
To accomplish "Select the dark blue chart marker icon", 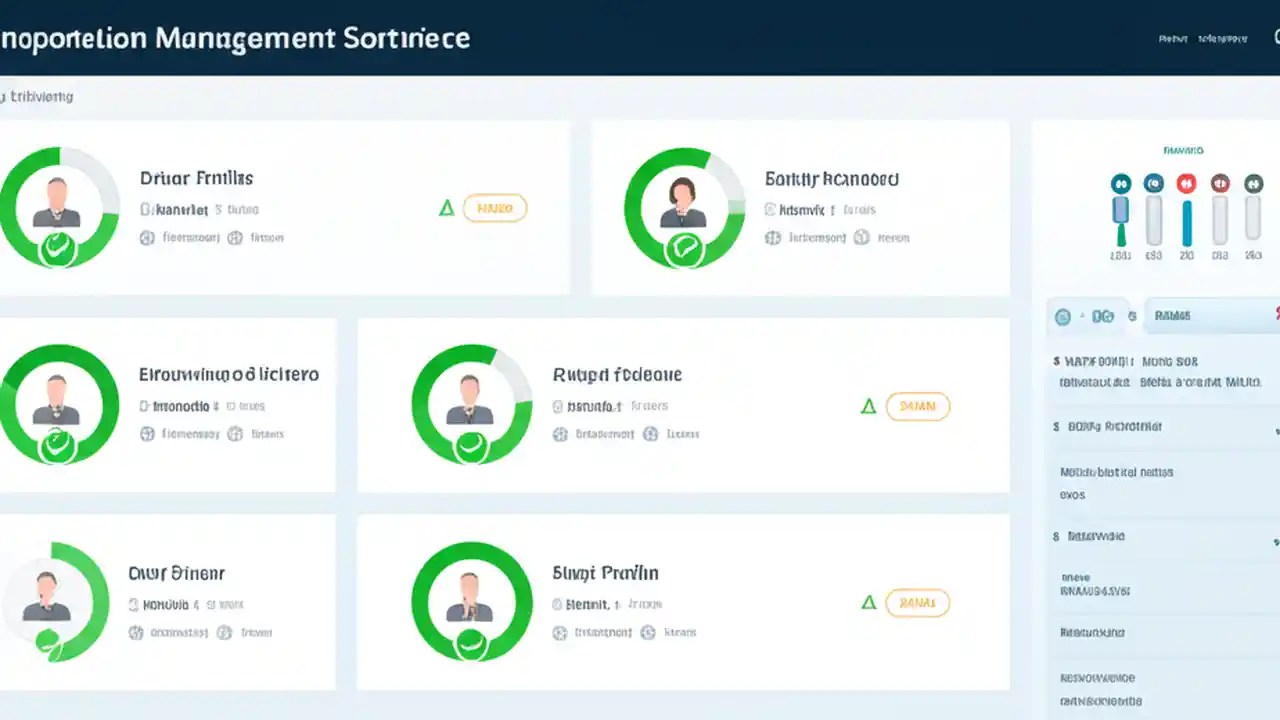I will point(1153,183).
